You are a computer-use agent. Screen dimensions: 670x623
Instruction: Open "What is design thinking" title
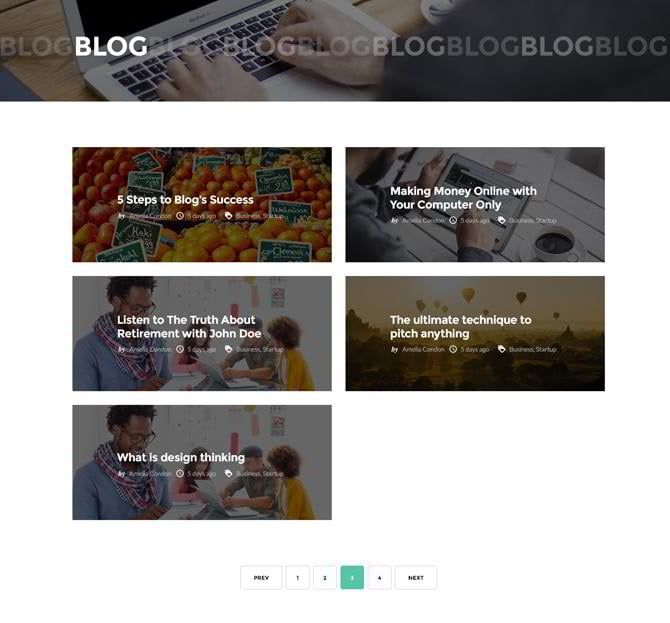pos(181,458)
